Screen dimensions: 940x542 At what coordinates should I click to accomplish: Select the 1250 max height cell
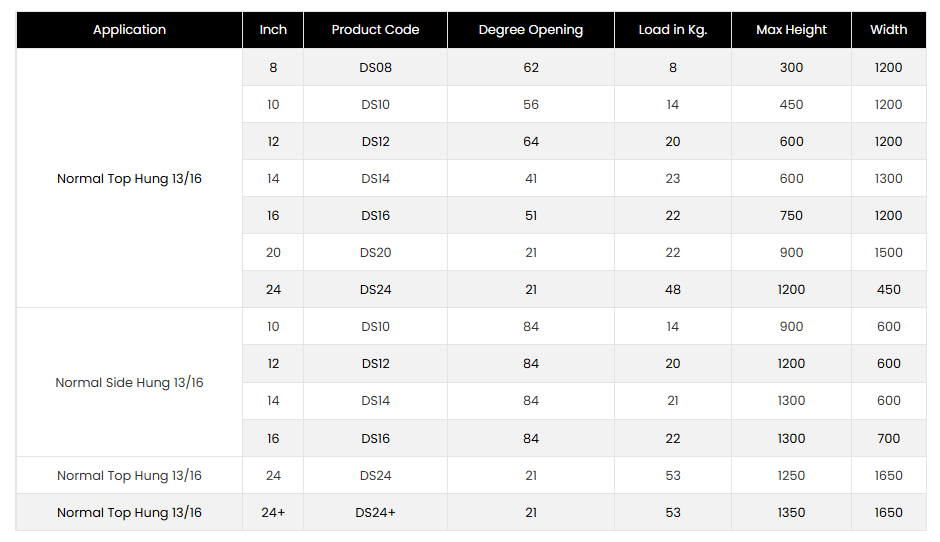pos(791,476)
